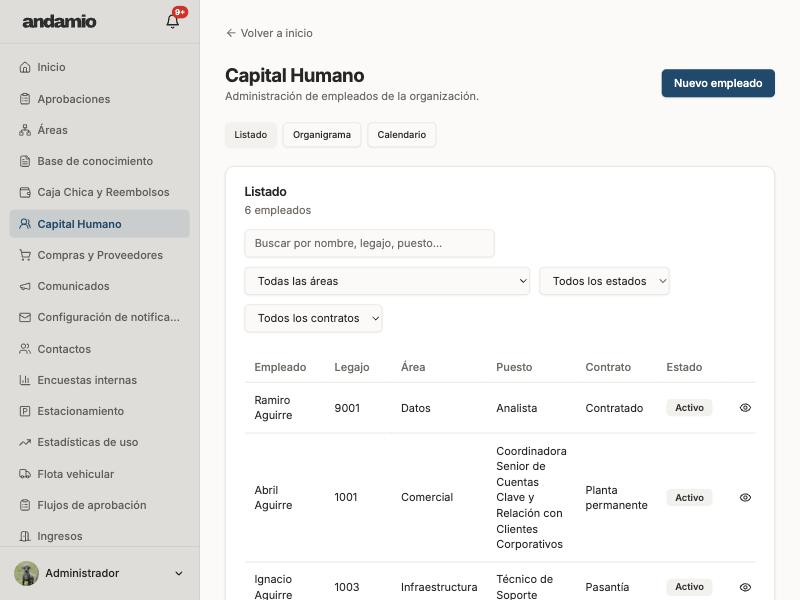Follow the Volver a inicio link
Screen dimensions: 800x600
pos(269,33)
